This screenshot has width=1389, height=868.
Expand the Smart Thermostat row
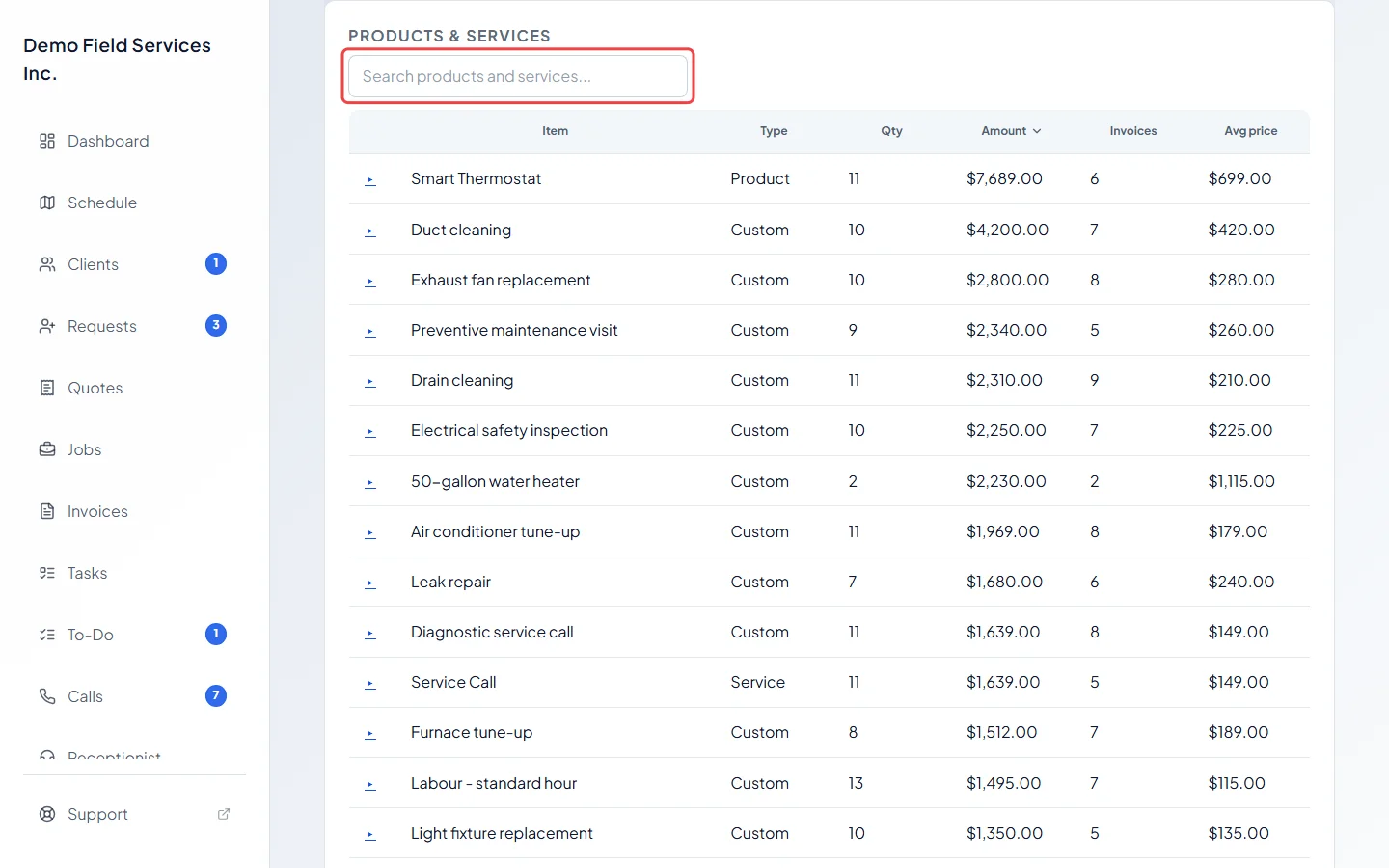[370, 180]
